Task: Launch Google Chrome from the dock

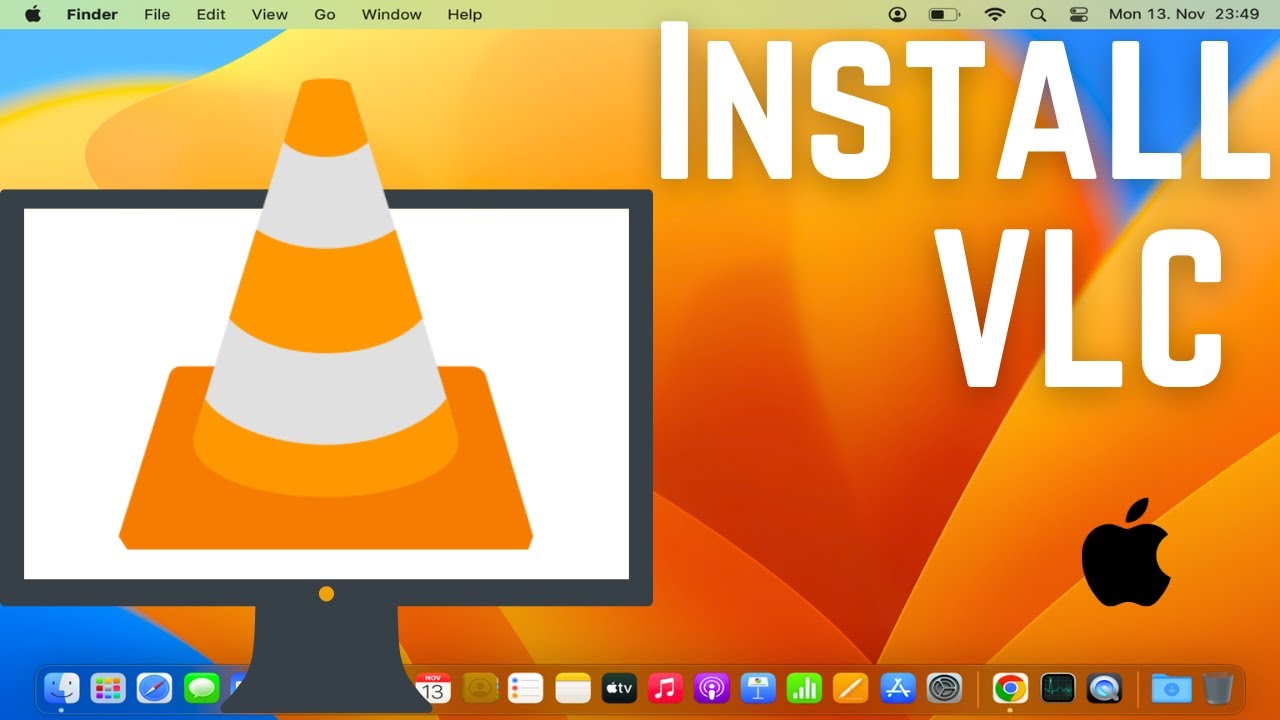Action: [x=1010, y=688]
